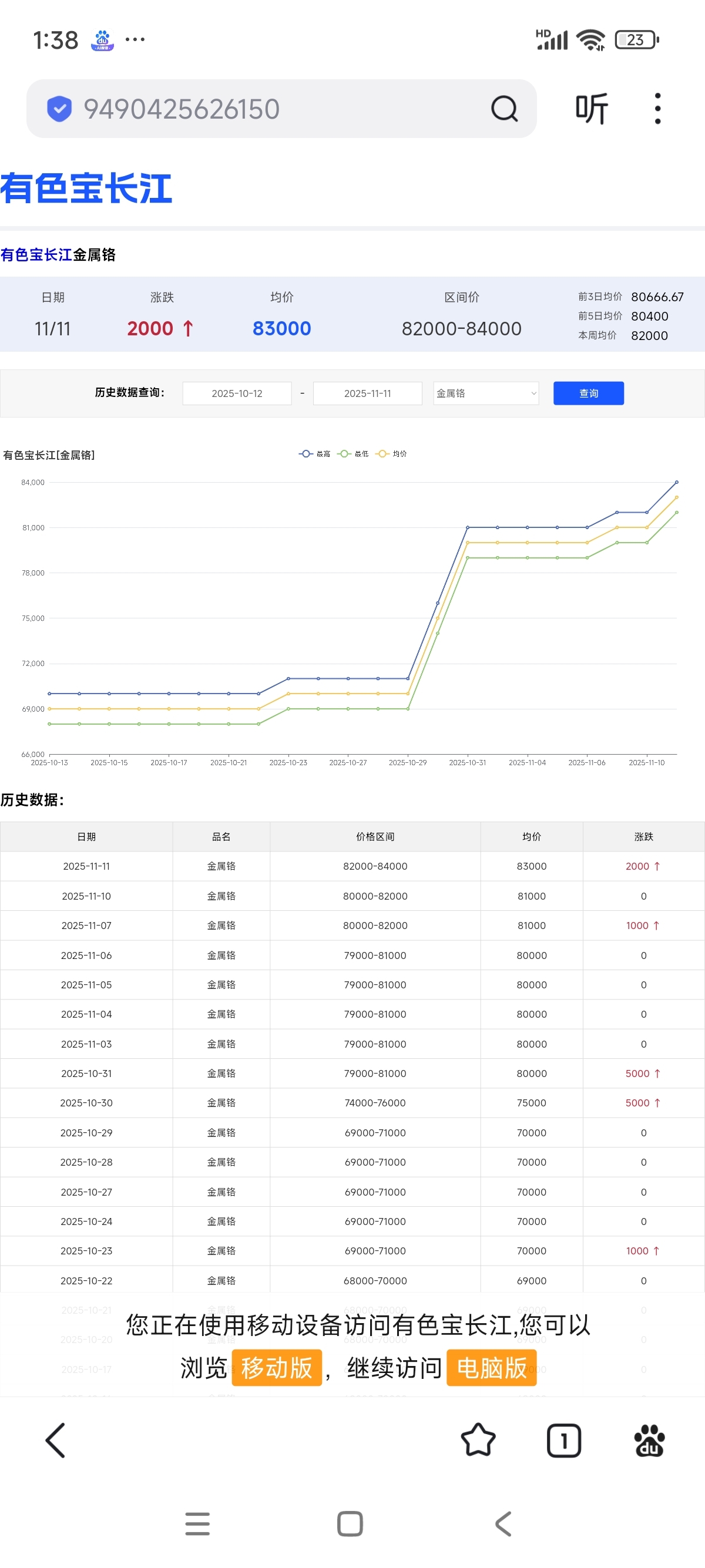The width and height of the screenshot is (705, 1568).
Task: Click the blue 查询 query button
Action: point(588,393)
